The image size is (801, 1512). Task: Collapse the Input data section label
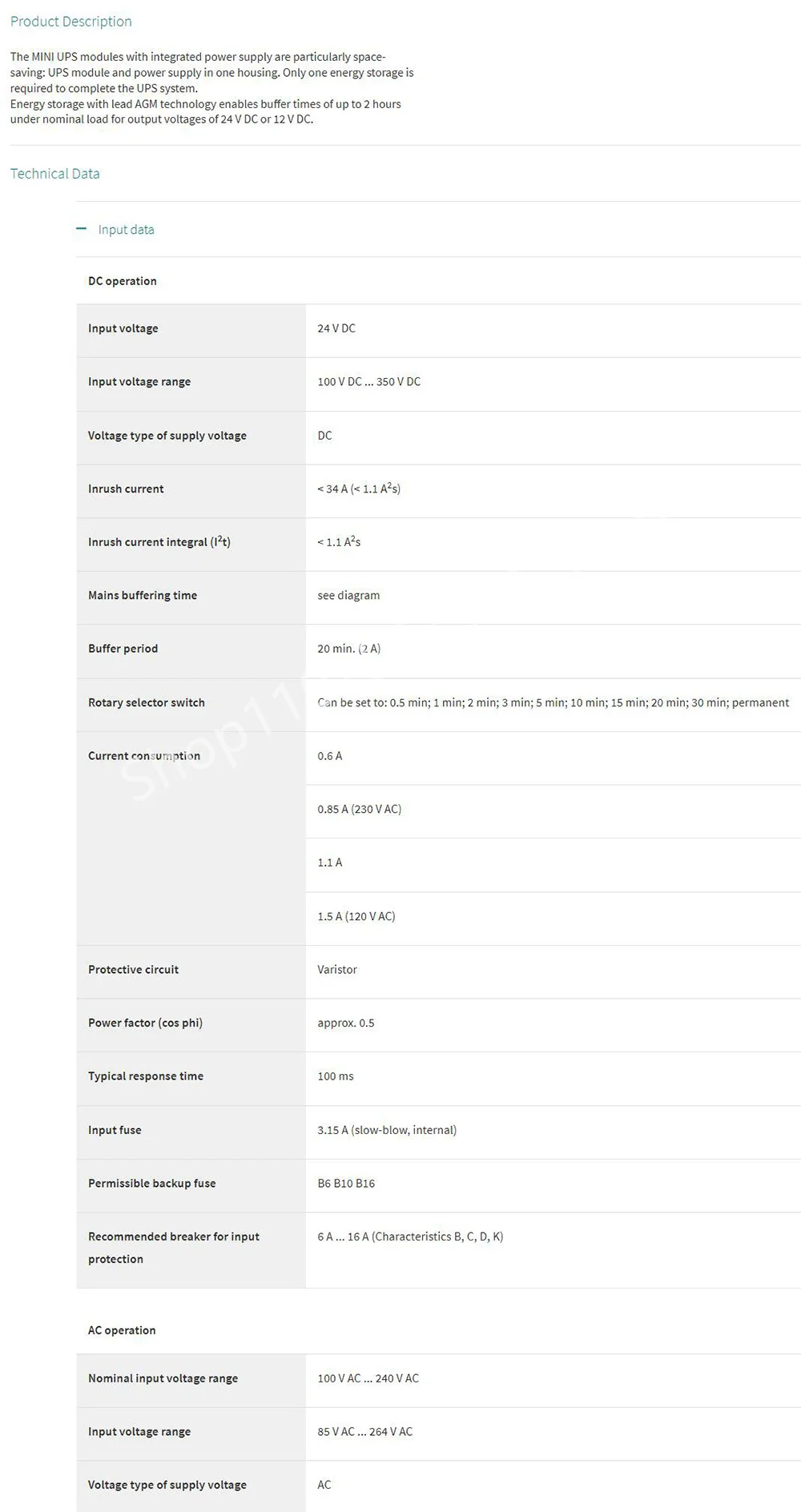point(126,230)
